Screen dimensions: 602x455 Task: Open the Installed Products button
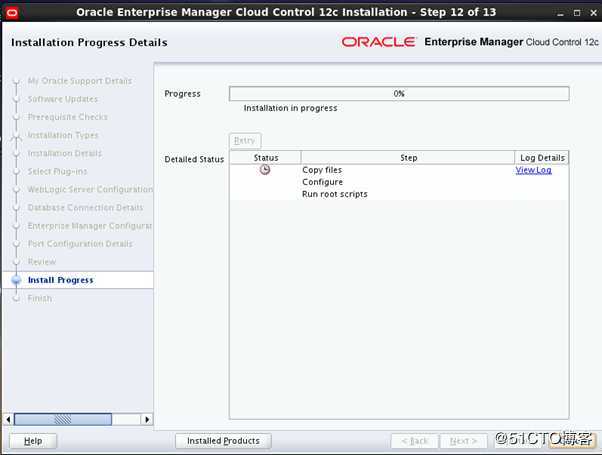(x=223, y=441)
